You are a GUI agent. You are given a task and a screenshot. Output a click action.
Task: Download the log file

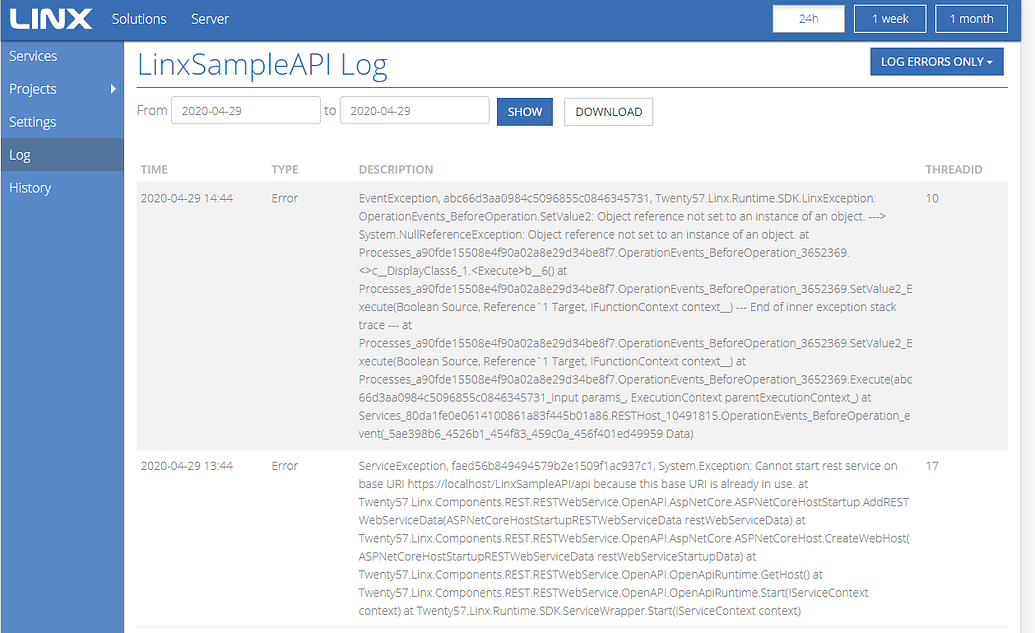(x=609, y=112)
